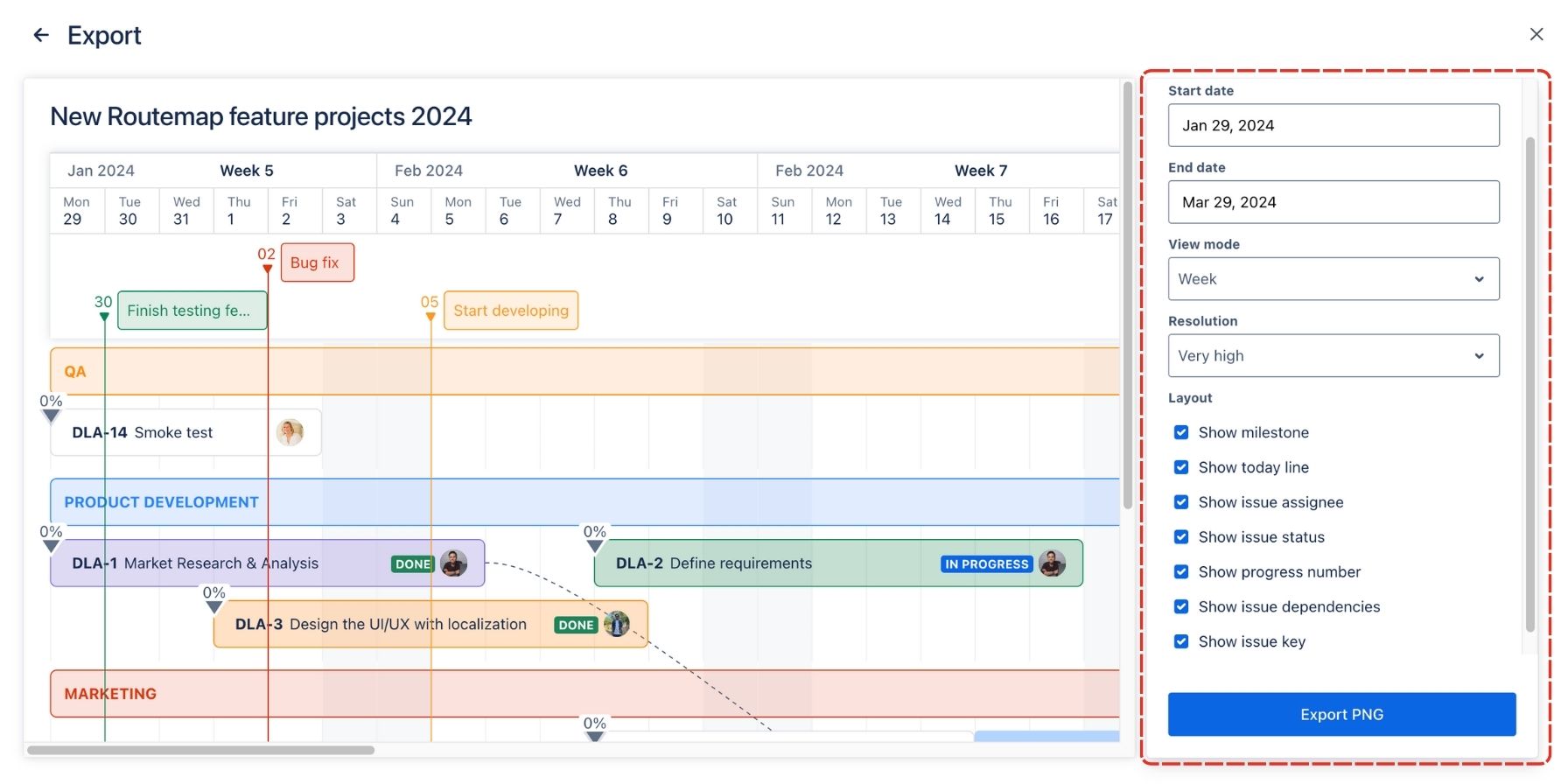The width and height of the screenshot is (1568, 784).
Task: Click the Start date field Jan 29, 2024
Action: [1333, 125]
